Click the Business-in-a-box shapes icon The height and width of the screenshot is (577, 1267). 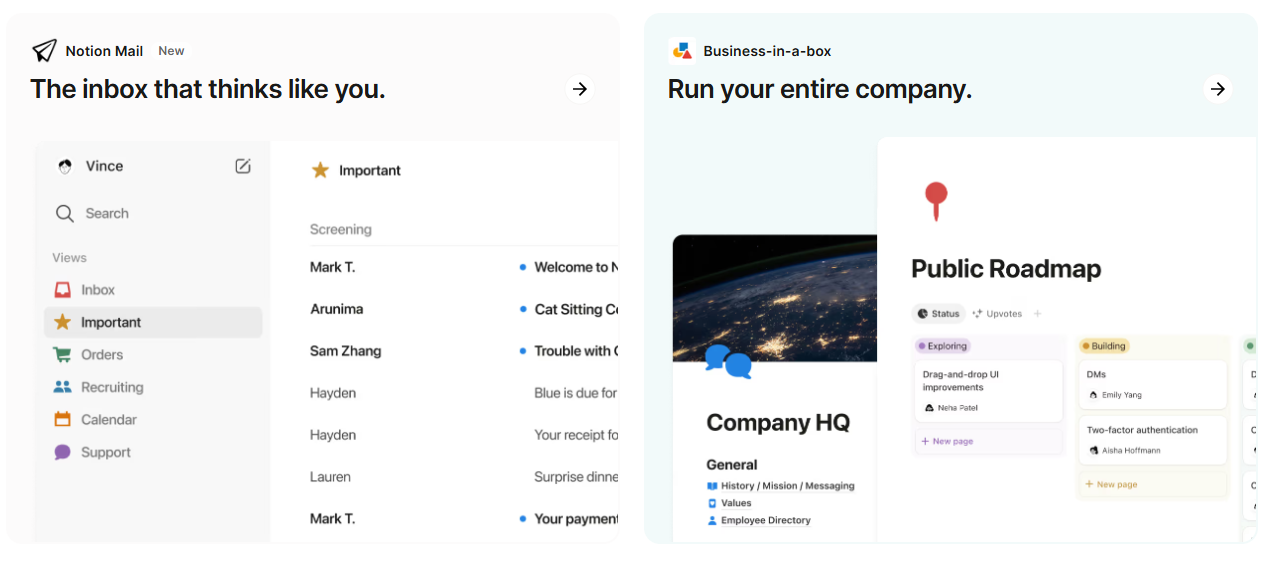[x=682, y=51]
